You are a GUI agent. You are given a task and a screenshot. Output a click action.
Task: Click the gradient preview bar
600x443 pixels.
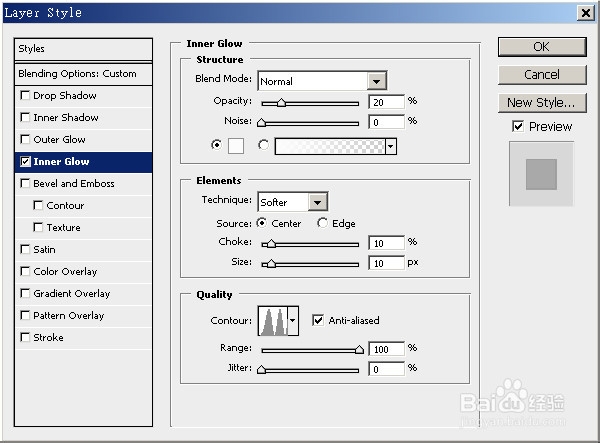click(x=330, y=147)
